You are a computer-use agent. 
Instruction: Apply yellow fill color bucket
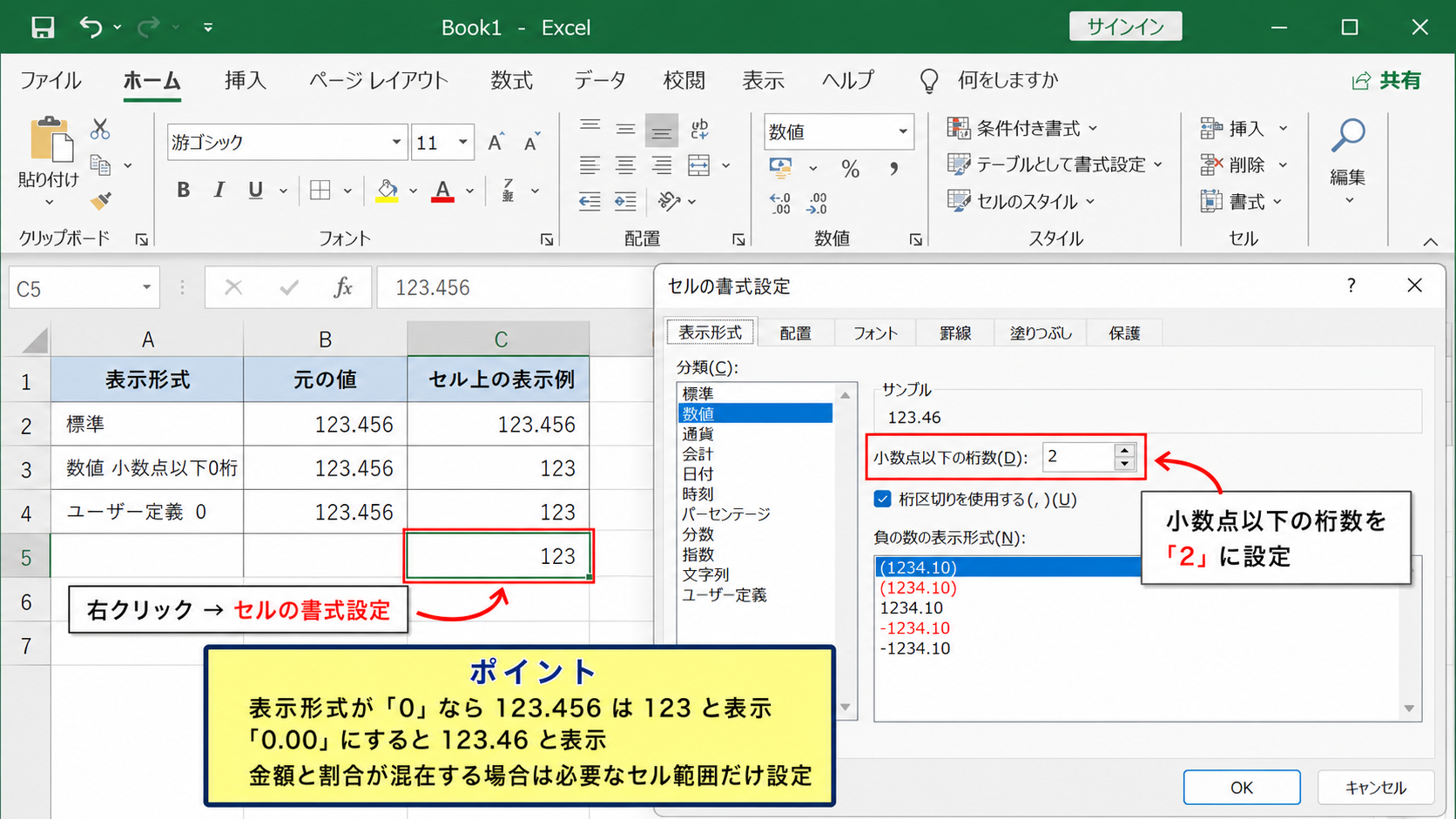tap(387, 191)
